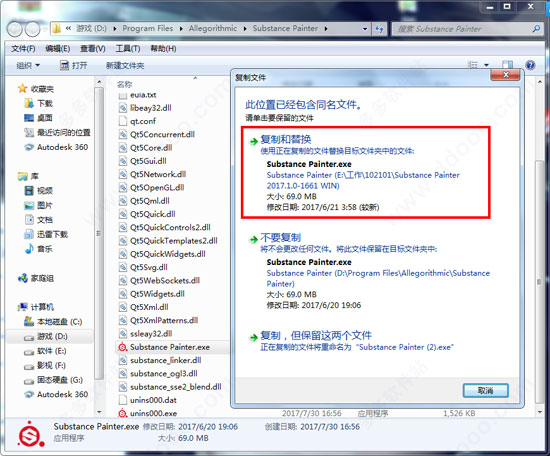Select the Qt5Core.dll file
Screen dimensions: 550x456
146,148
